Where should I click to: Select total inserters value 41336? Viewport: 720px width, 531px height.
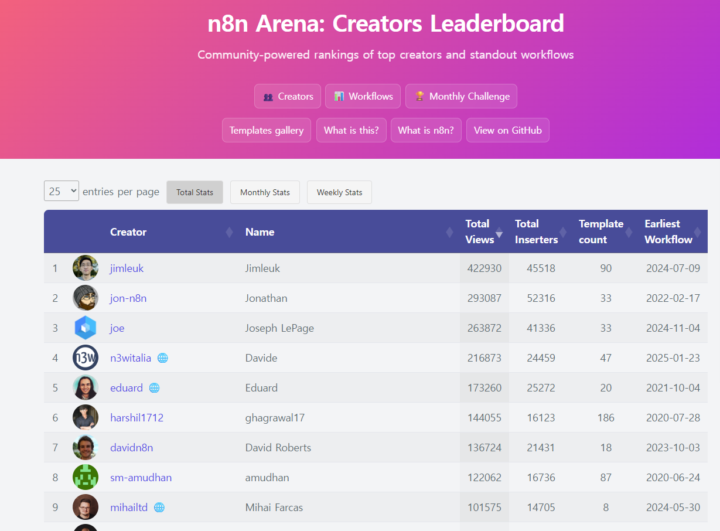540,328
